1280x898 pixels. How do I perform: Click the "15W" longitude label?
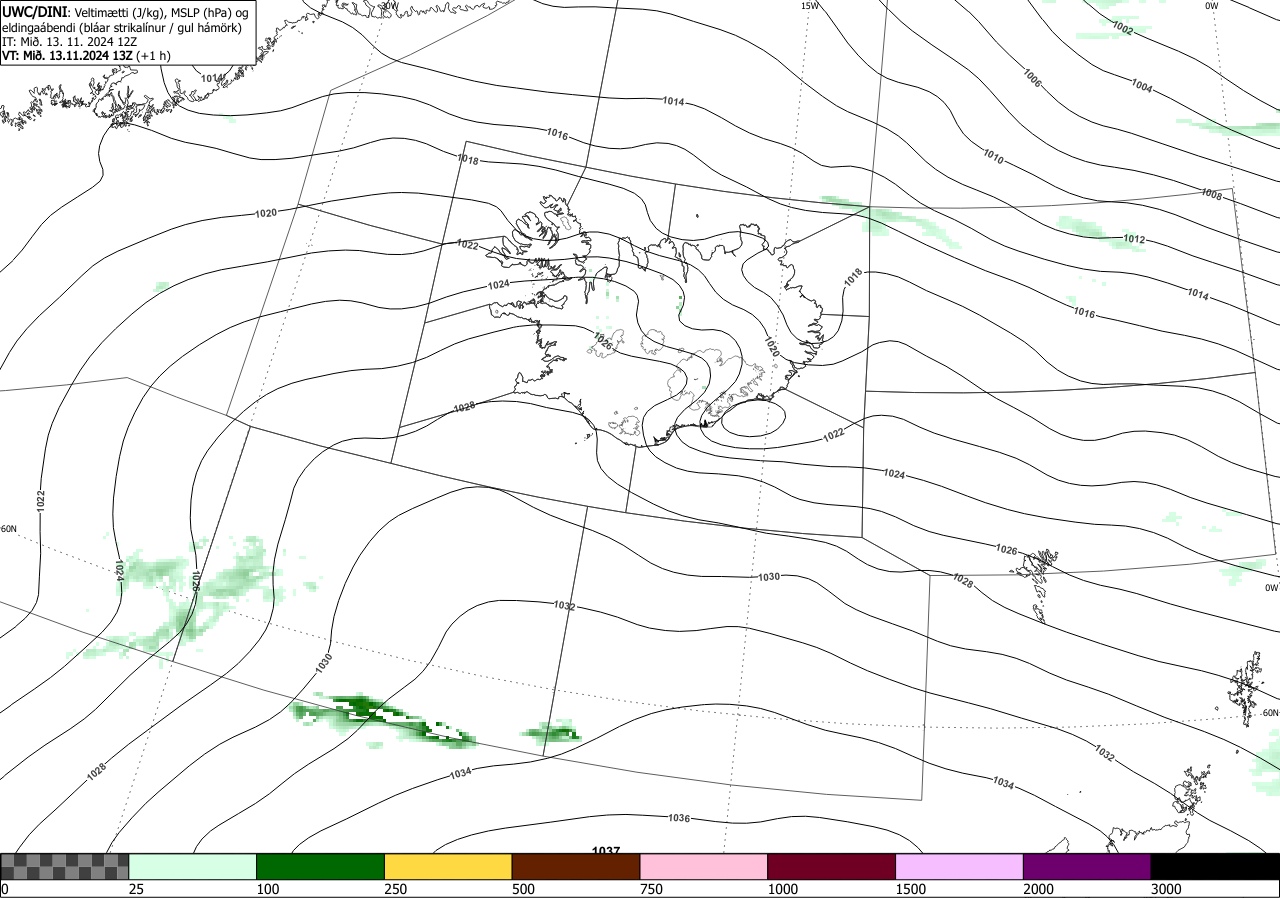point(809,6)
